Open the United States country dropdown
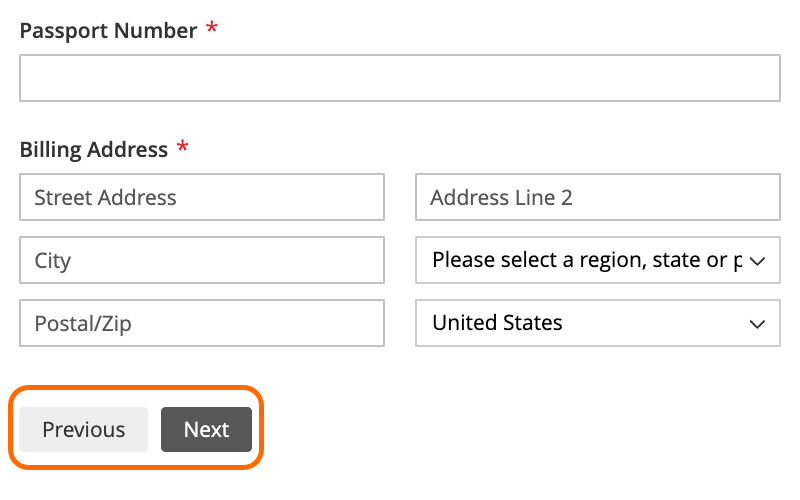The width and height of the screenshot is (800, 500). pyautogui.click(x=597, y=323)
